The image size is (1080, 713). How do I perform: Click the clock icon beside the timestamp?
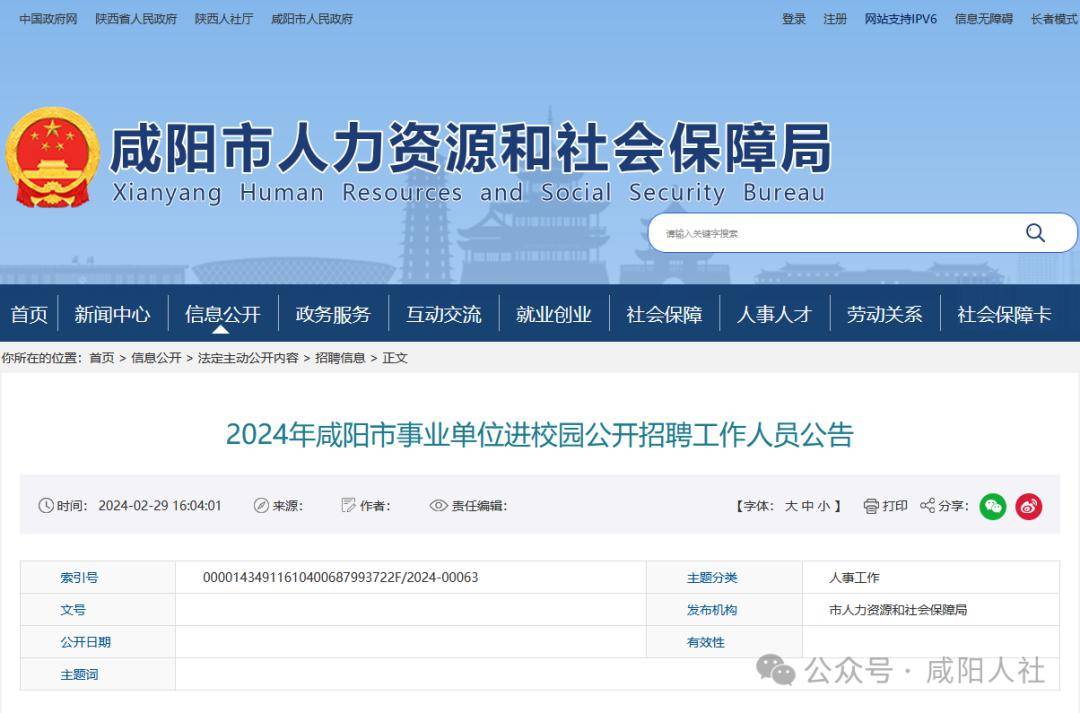(44, 506)
